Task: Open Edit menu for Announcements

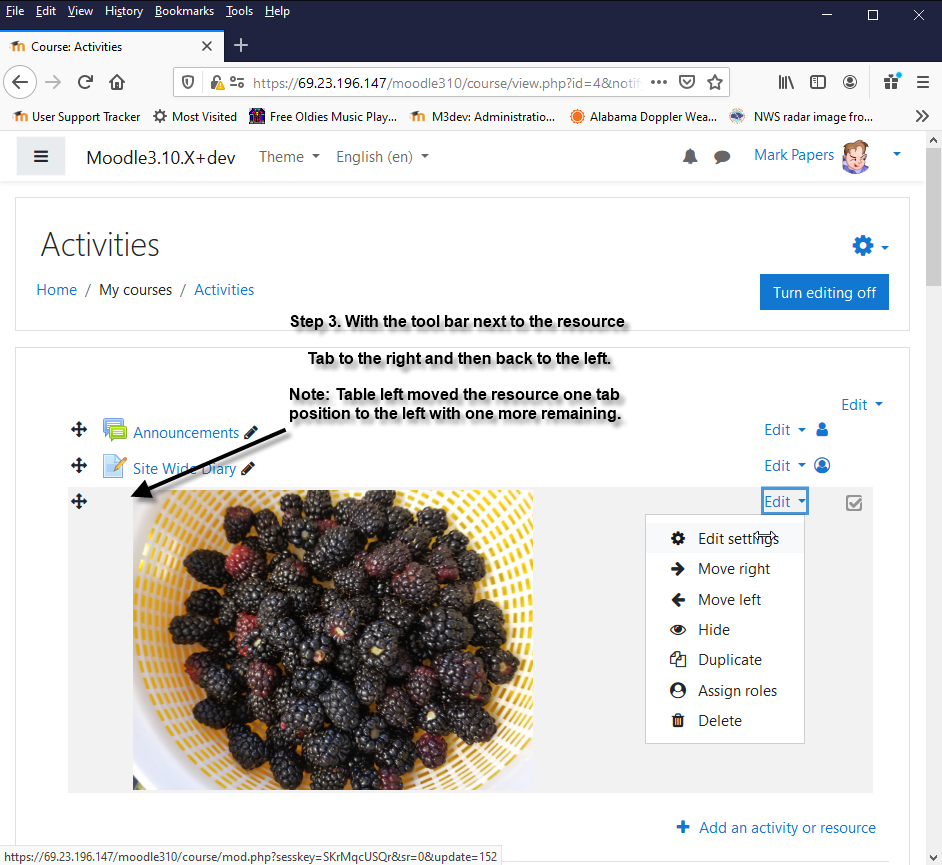Action: pyautogui.click(x=785, y=430)
